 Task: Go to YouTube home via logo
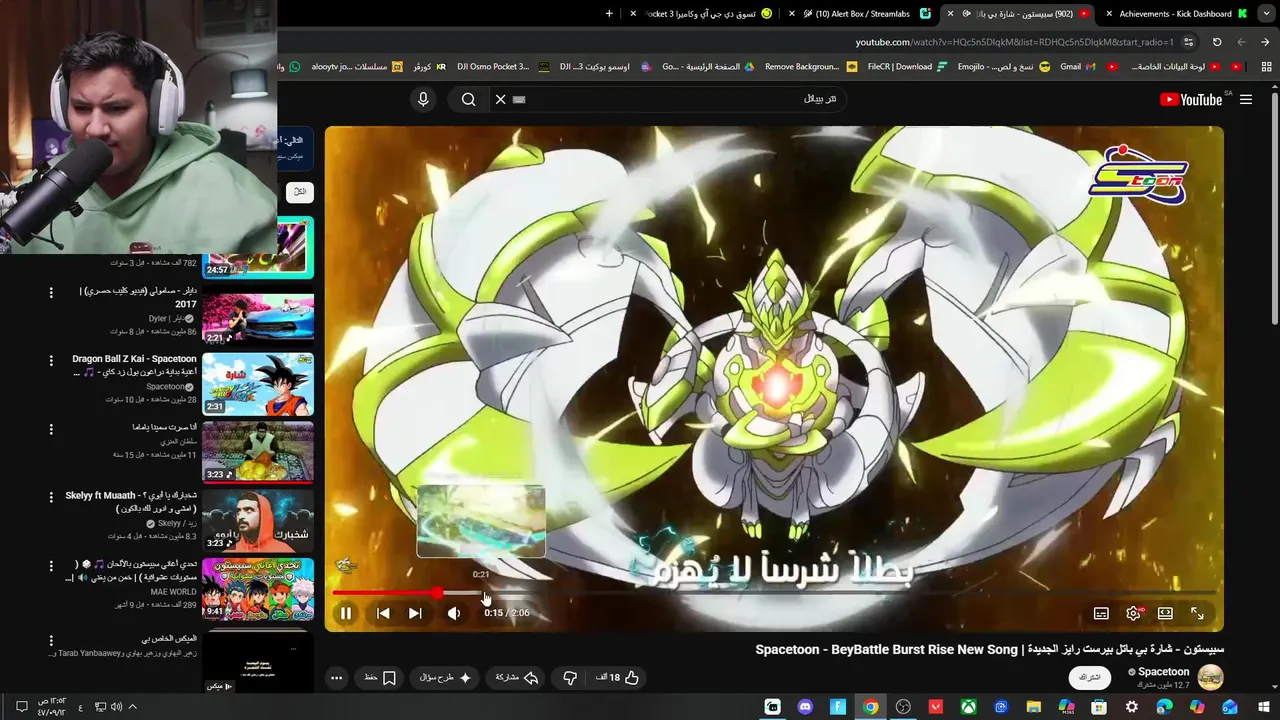pos(1191,99)
